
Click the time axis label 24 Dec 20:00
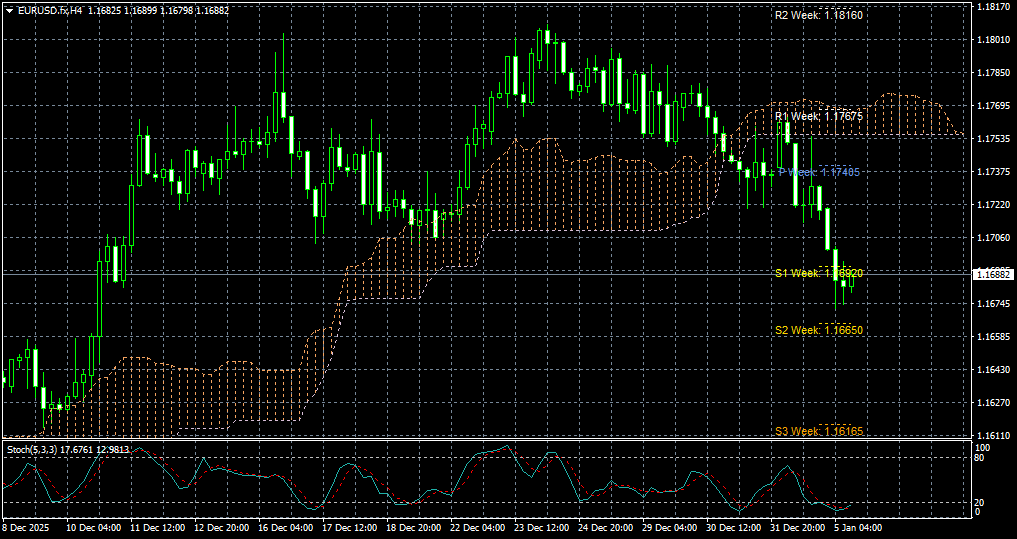pos(606,529)
